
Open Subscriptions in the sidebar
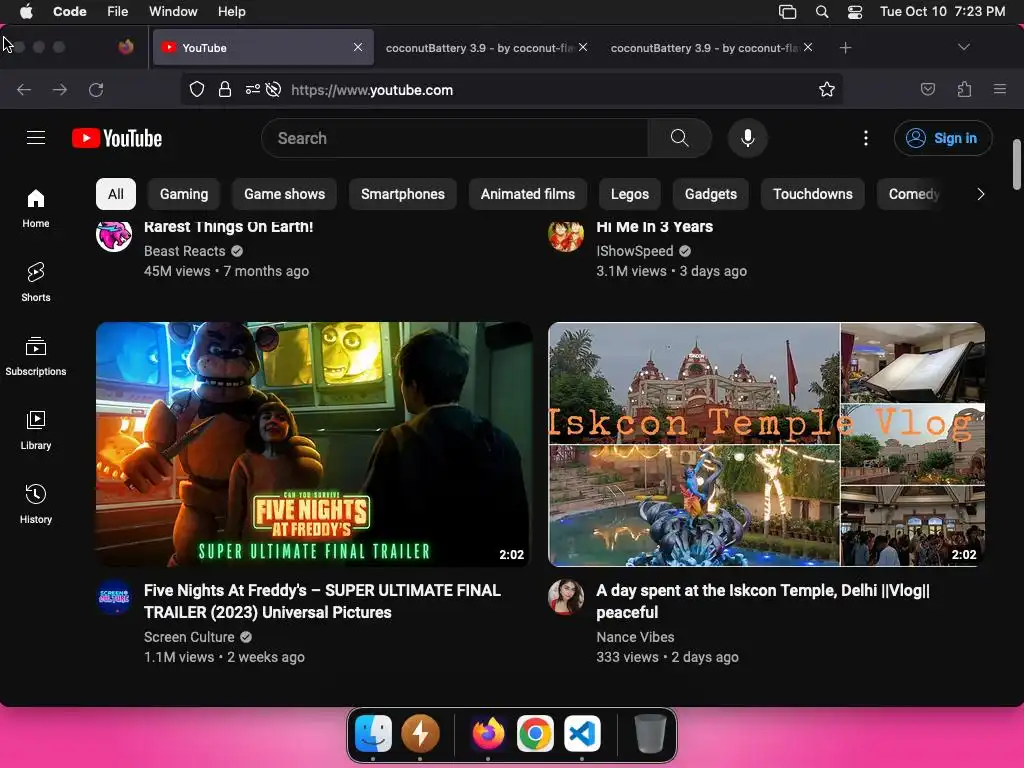point(36,357)
